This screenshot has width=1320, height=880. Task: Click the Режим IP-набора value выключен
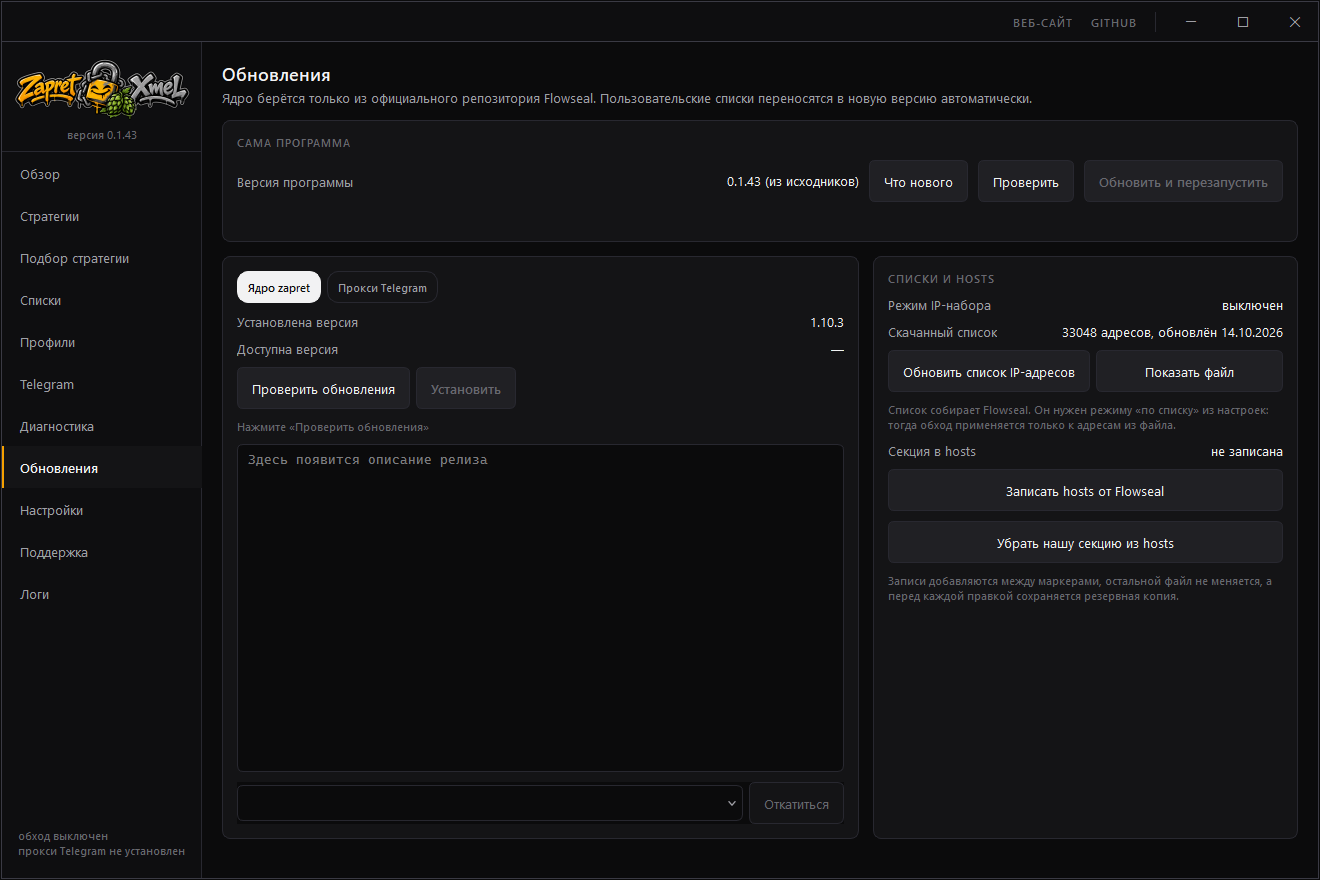click(x=1252, y=306)
